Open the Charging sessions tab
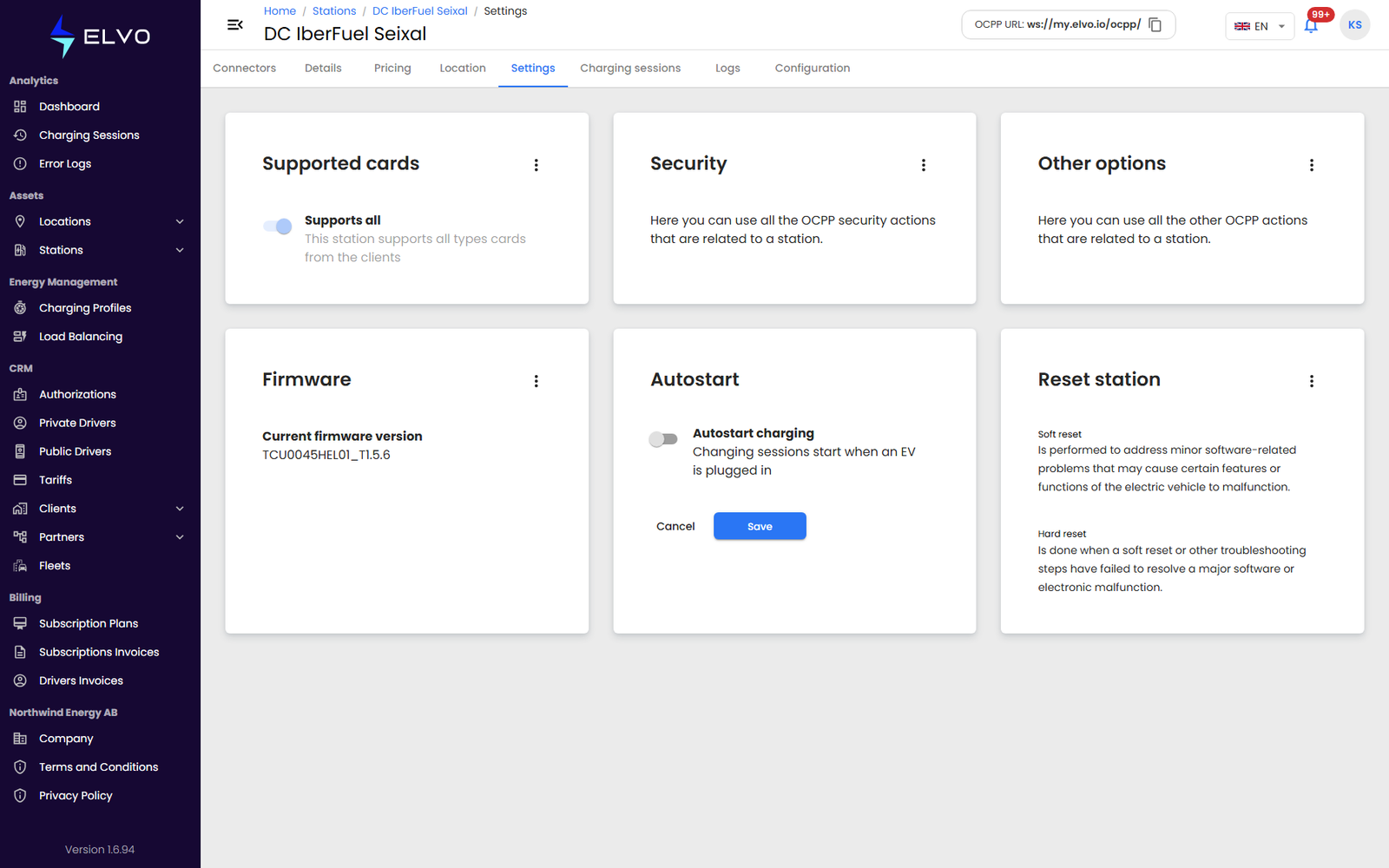 [x=630, y=69]
